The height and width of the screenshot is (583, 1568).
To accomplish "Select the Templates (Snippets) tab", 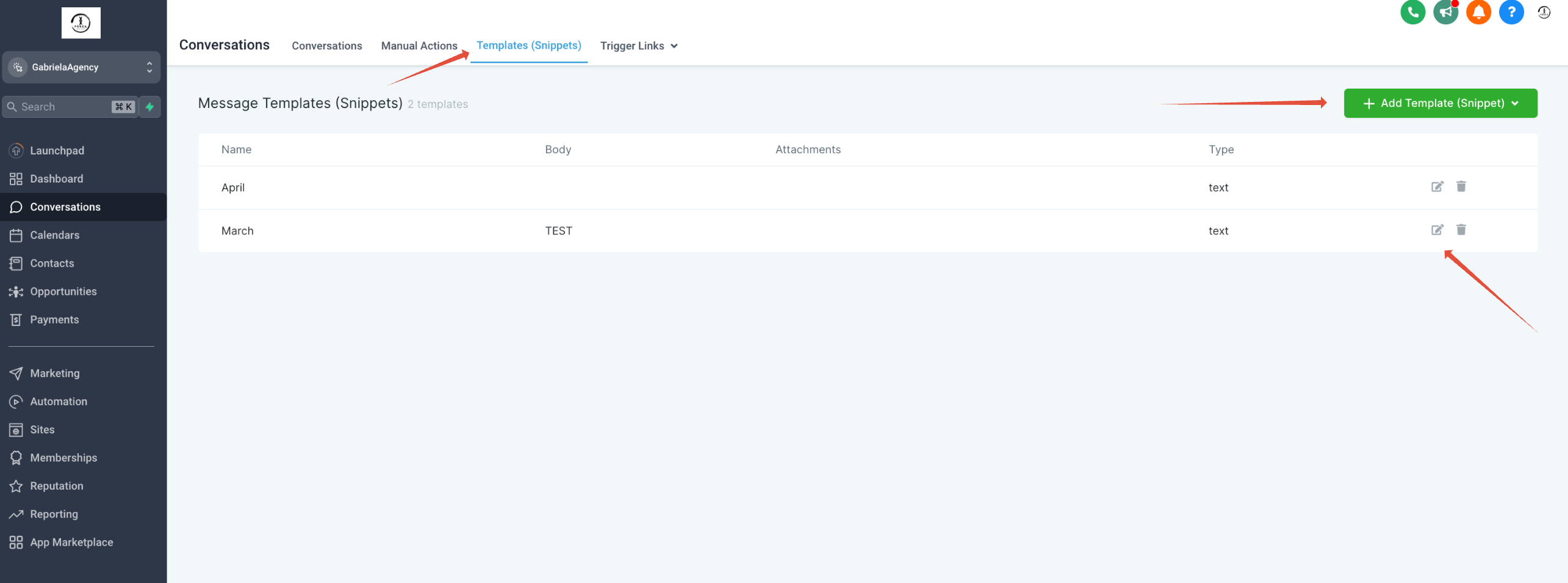I will pos(528,45).
